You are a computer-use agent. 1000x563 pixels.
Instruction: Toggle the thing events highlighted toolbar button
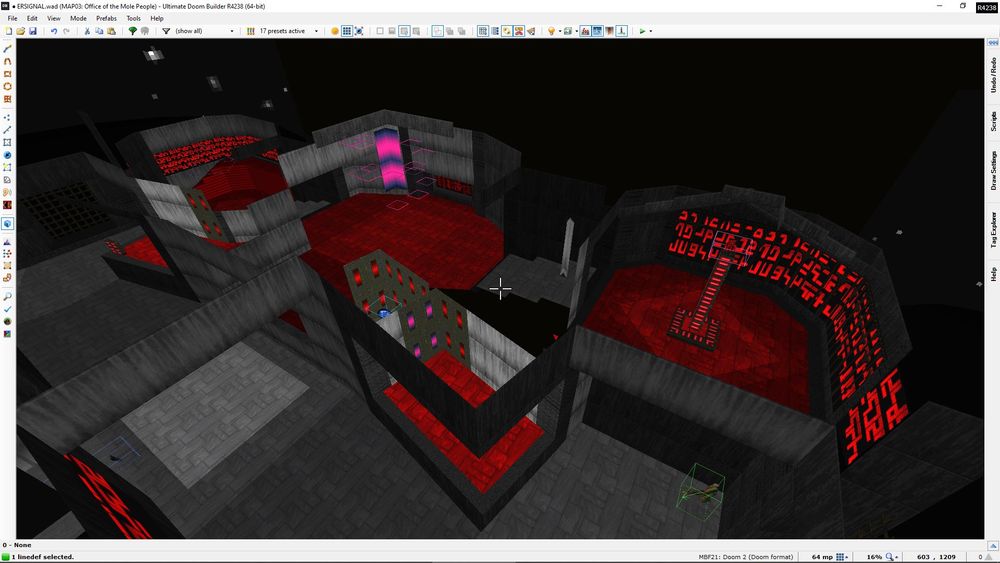pyautogui.click(x=506, y=31)
